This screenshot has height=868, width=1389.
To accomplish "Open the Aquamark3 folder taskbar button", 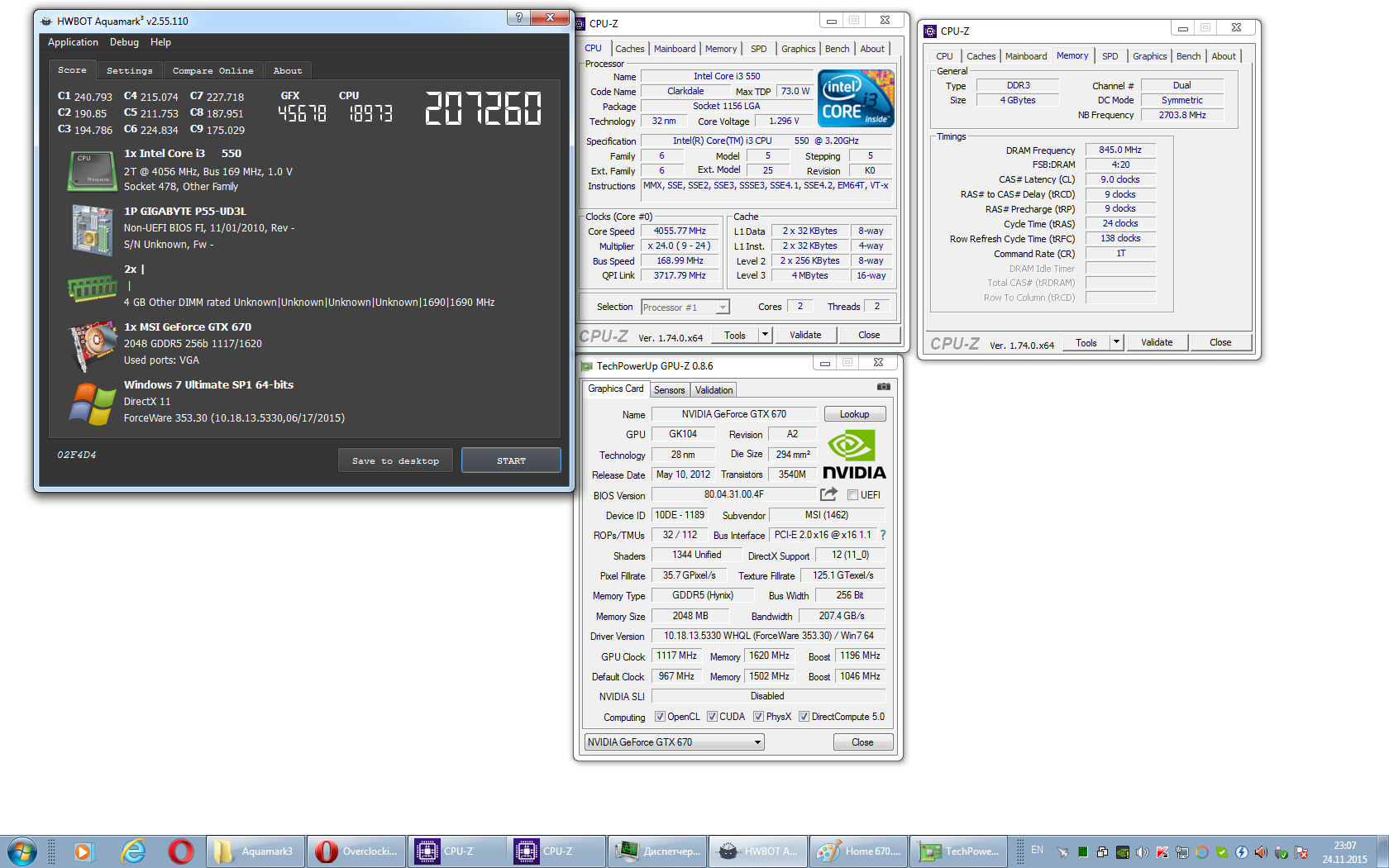I will point(255,851).
